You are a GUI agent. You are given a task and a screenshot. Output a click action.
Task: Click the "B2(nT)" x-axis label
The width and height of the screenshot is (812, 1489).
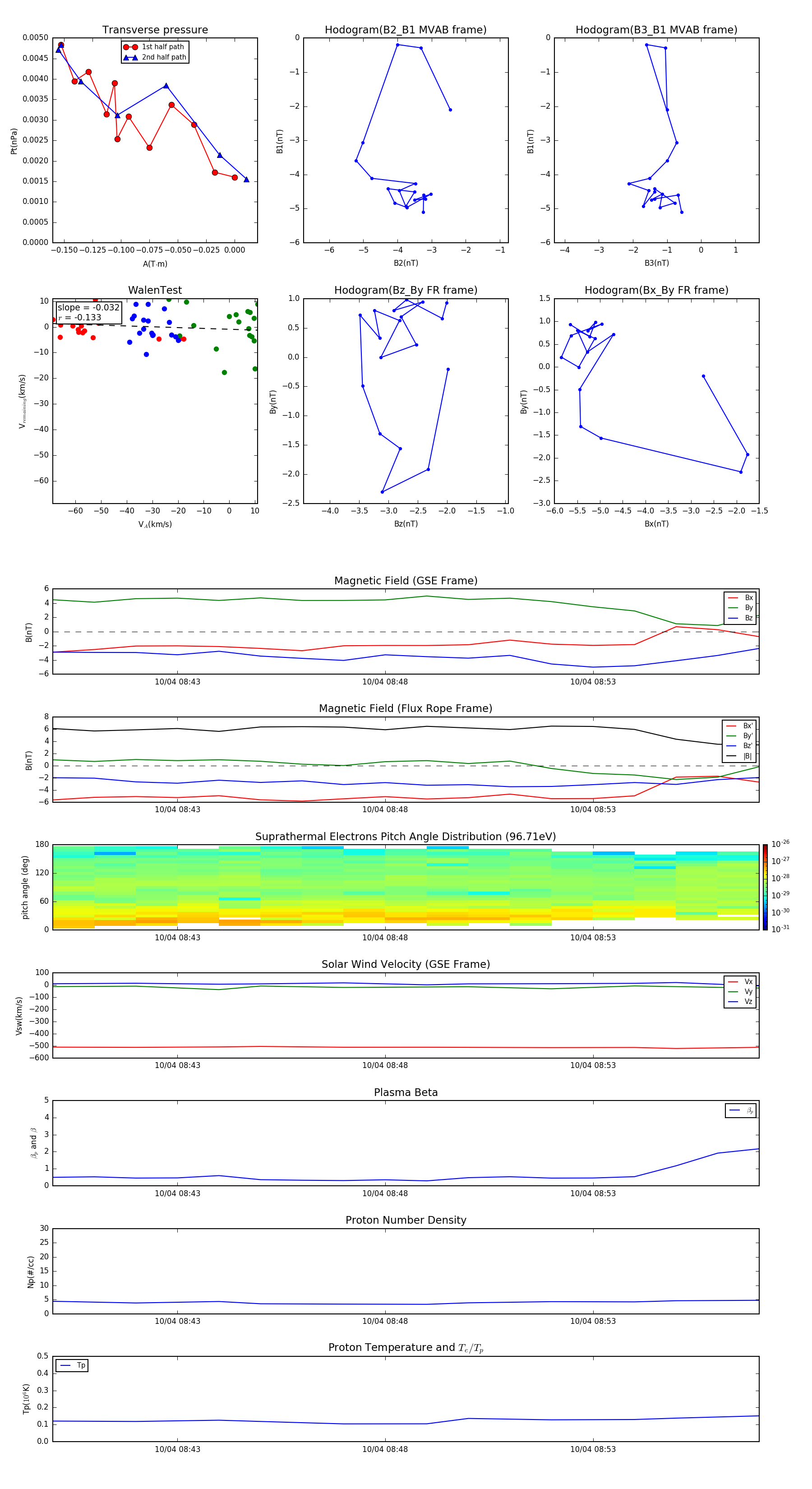coord(406,263)
